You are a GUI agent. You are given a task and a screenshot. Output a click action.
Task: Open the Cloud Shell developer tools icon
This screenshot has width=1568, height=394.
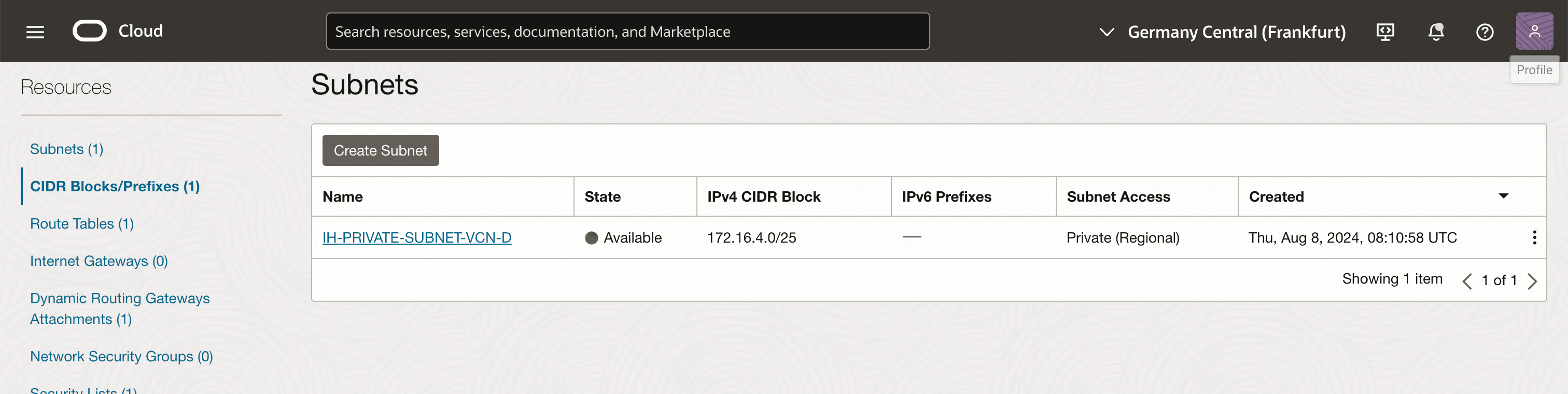pyautogui.click(x=1385, y=32)
